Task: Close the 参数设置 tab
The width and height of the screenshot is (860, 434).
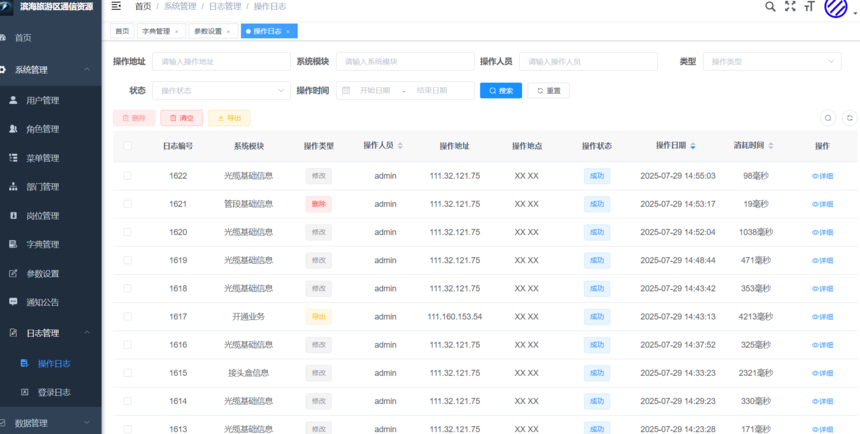Action: [228, 32]
